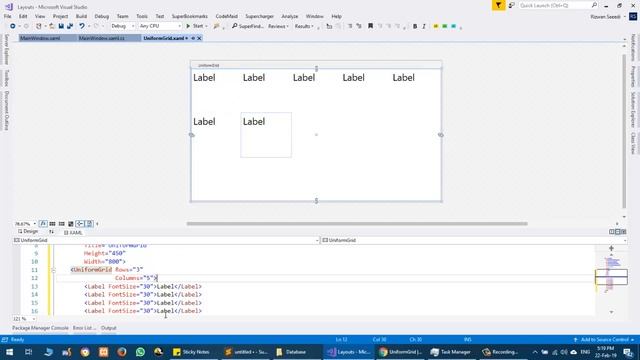Toggle Italic formatting icon
Screen dimensions: 640x360
tap(424, 26)
